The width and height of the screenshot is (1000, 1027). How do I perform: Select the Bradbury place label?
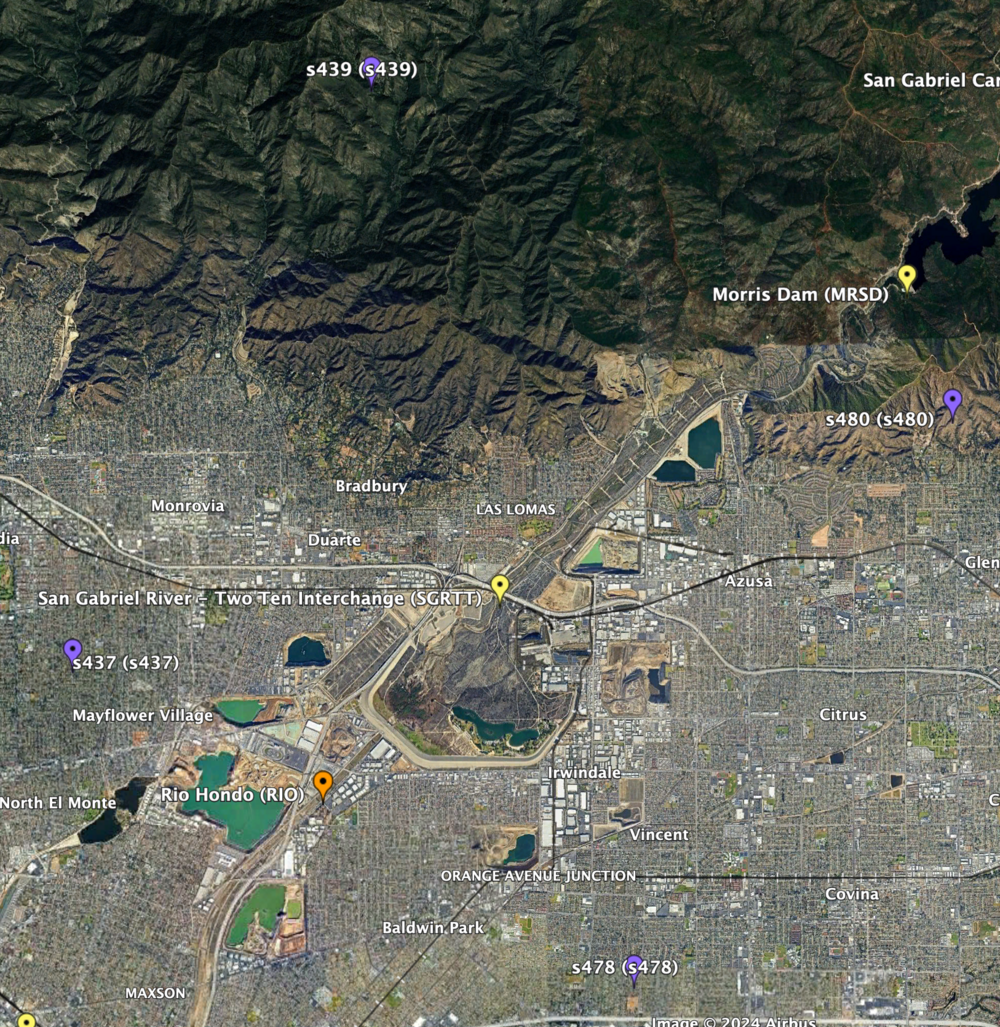point(371,486)
